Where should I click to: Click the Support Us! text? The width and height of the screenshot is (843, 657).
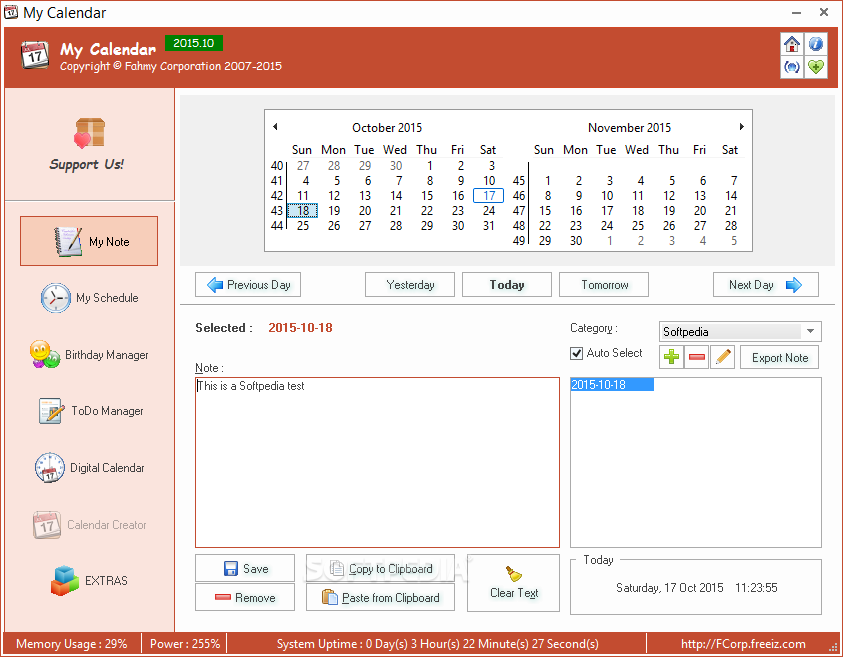tap(87, 164)
